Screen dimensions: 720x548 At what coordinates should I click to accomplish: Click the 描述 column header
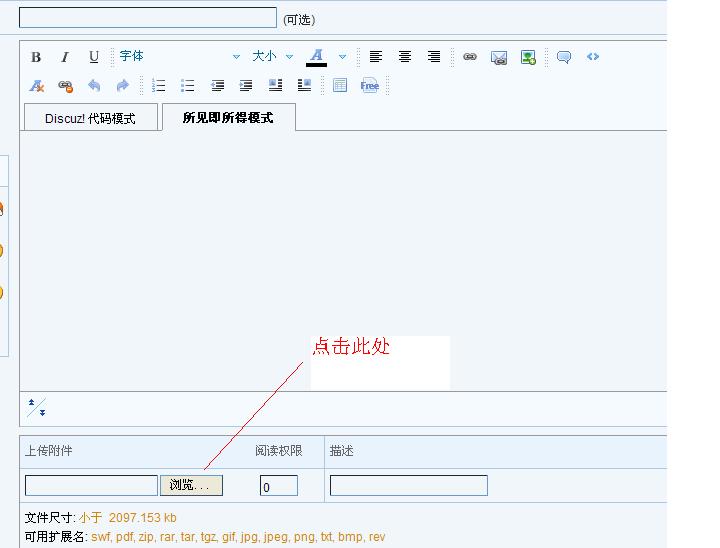(x=342, y=451)
